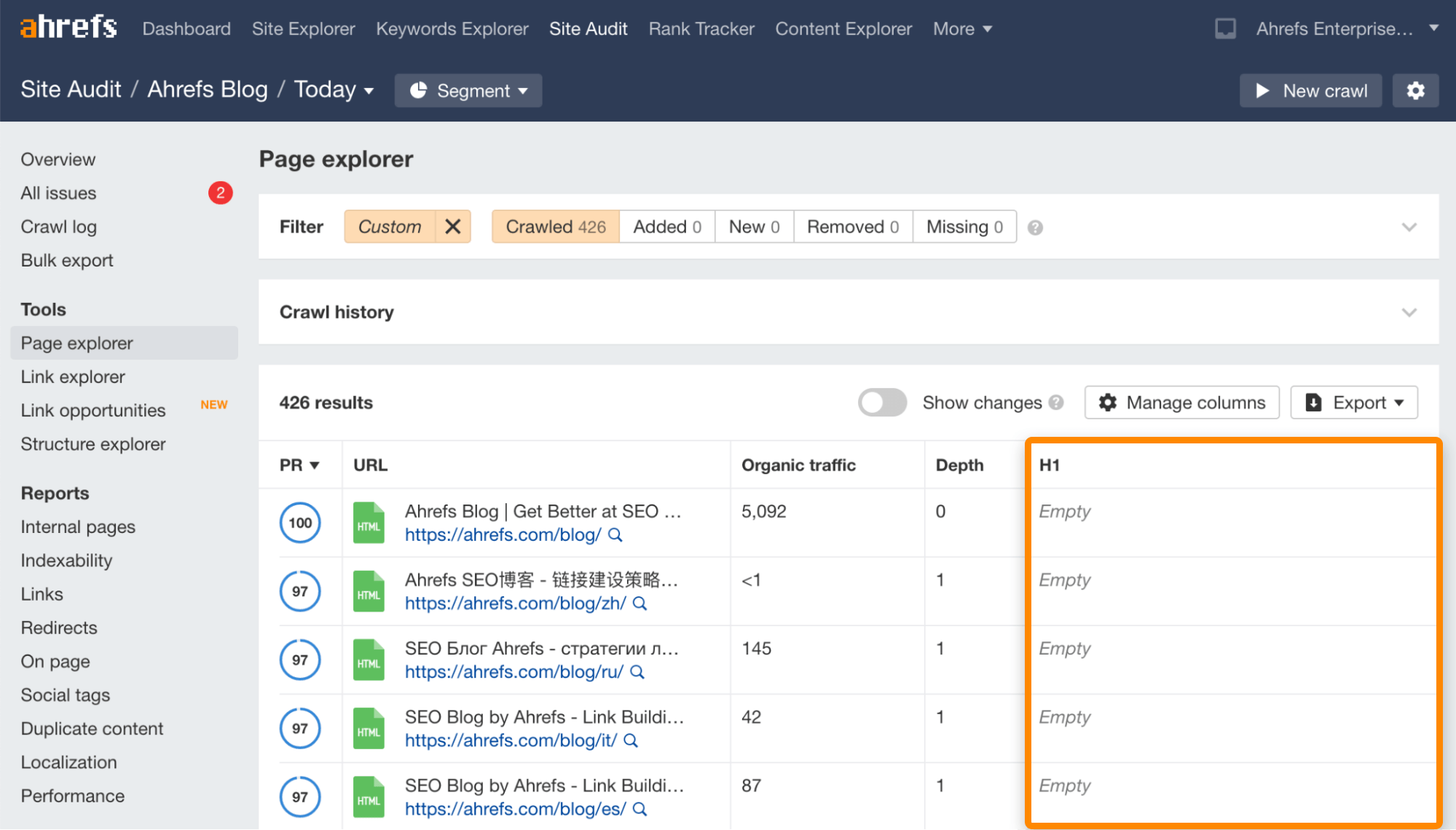Open the More menu in top navigation
The image size is (1456, 830).
coord(961,29)
